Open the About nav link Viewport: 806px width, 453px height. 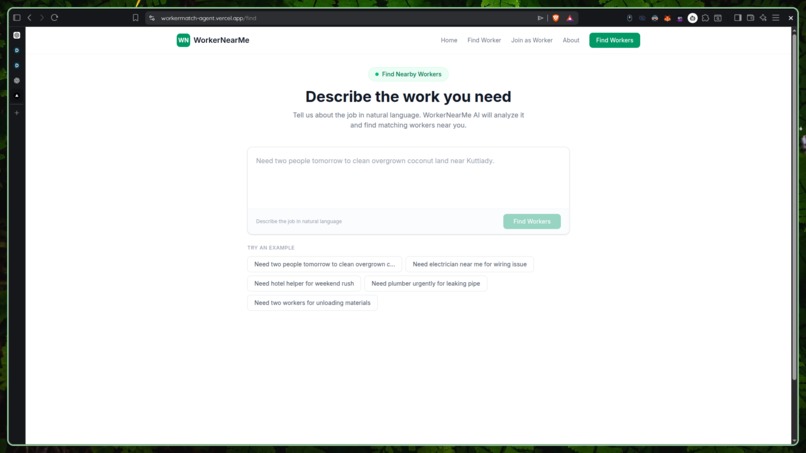tap(571, 40)
